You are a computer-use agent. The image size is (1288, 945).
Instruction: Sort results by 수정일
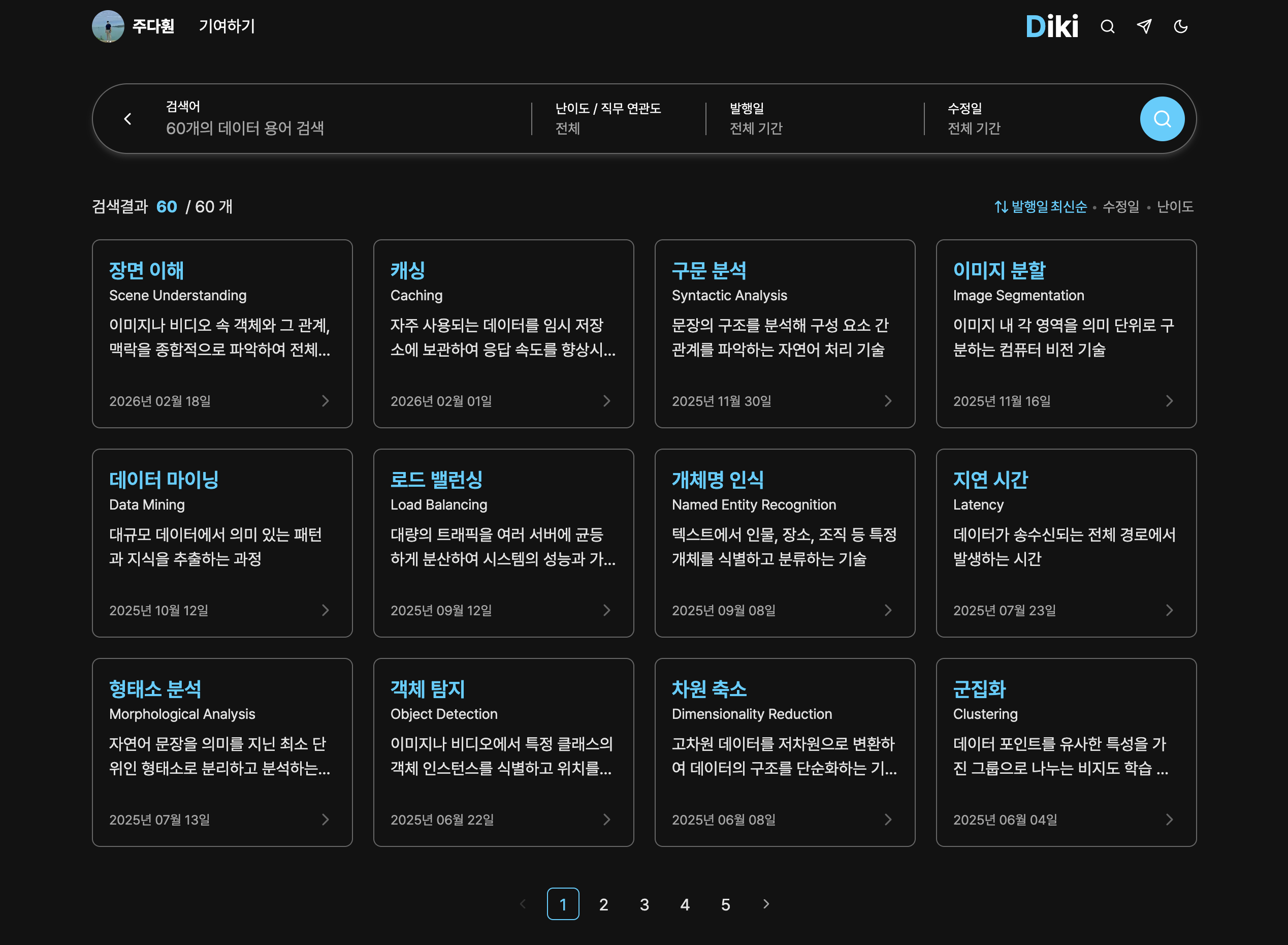click(x=1120, y=206)
